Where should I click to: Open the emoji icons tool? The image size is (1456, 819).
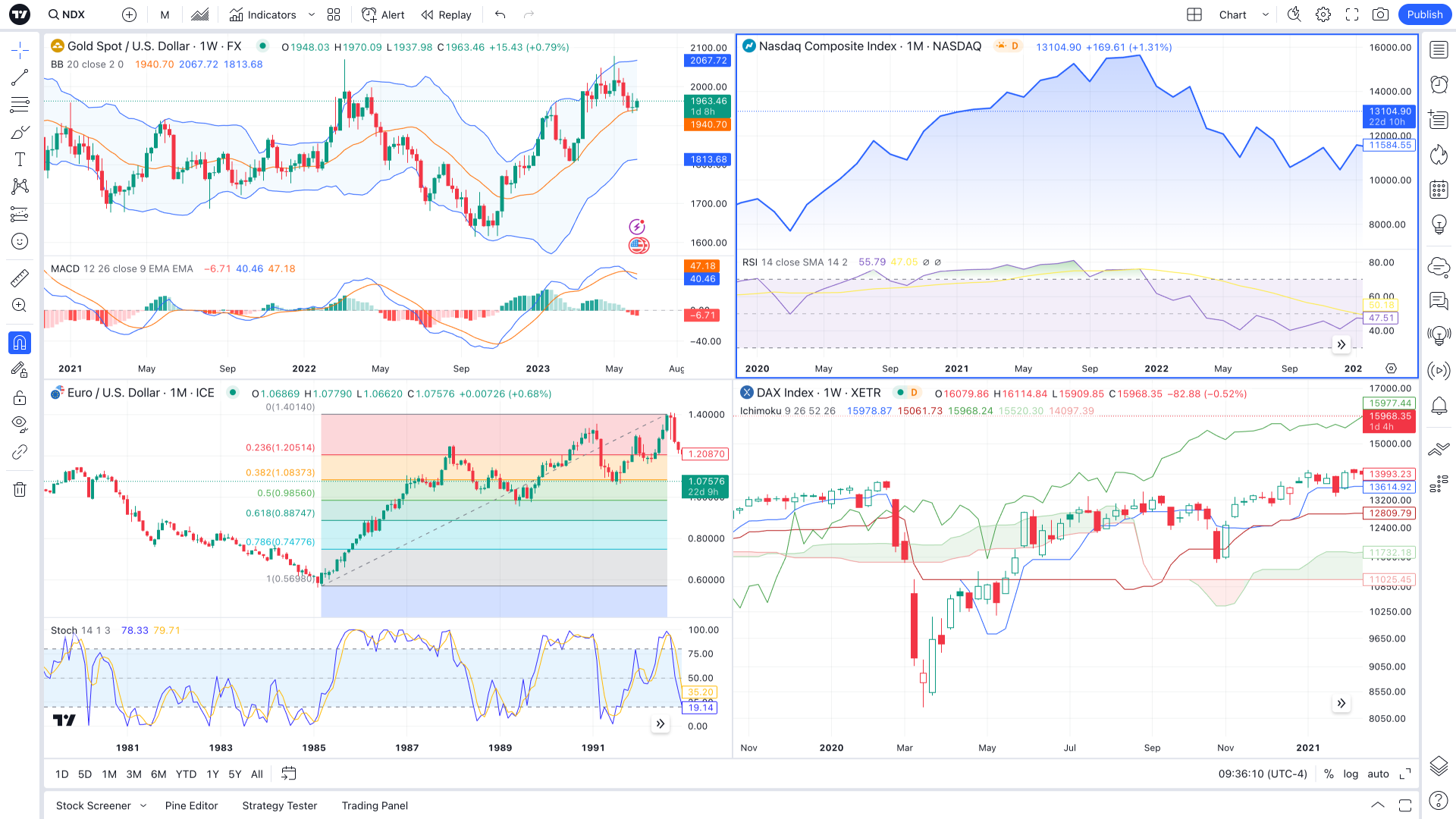(x=20, y=241)
